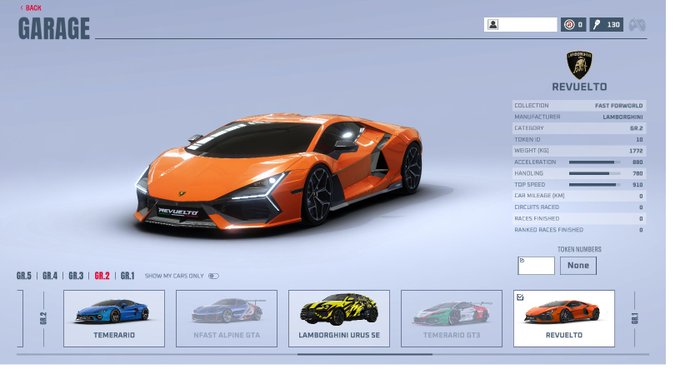Viewport: 680px width, 369px height.
Task: Click the Handling stat bar
Action: pos(595,173)
